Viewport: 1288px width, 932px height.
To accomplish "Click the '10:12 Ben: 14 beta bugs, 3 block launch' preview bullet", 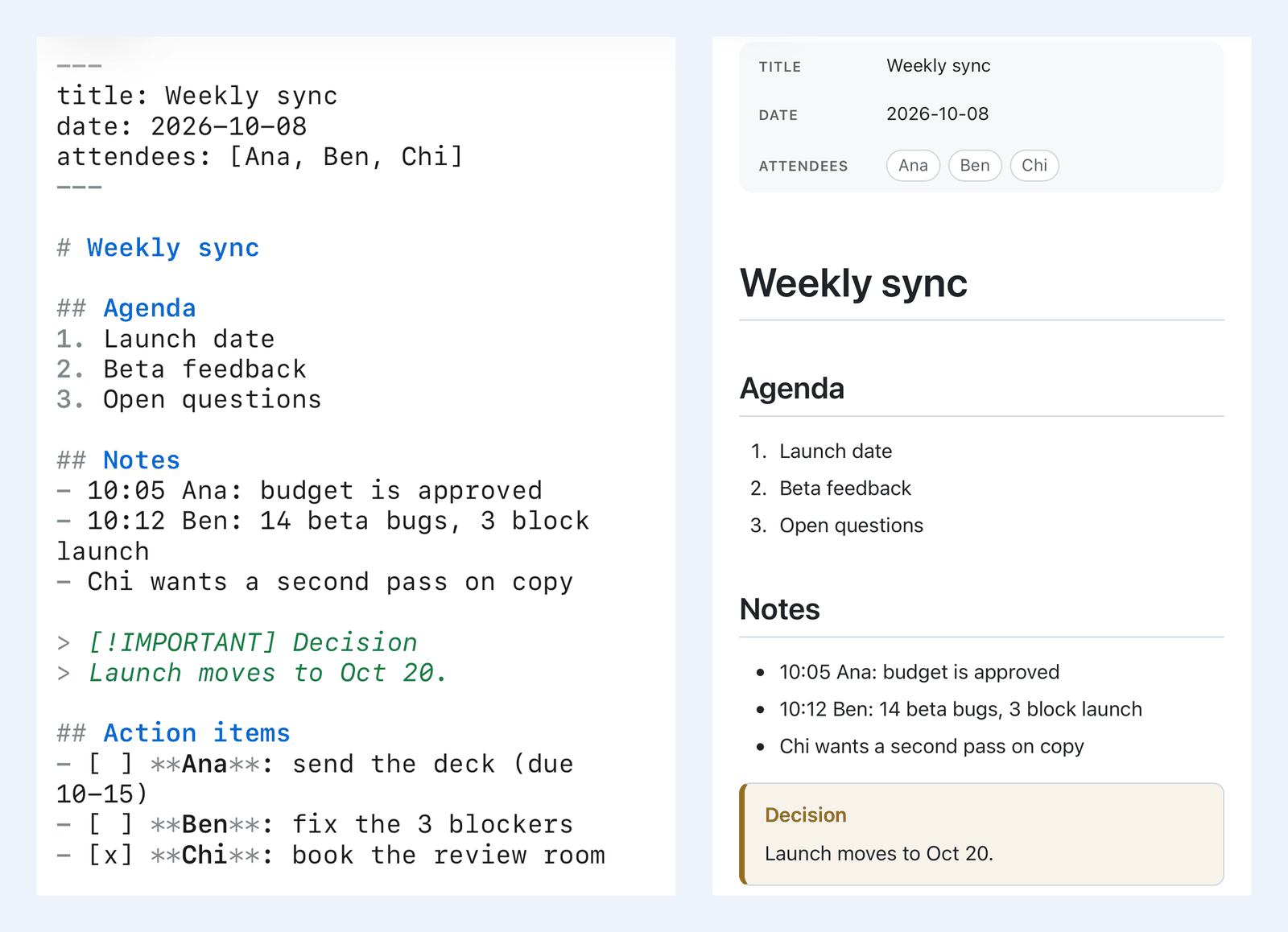I will [960, 709].
